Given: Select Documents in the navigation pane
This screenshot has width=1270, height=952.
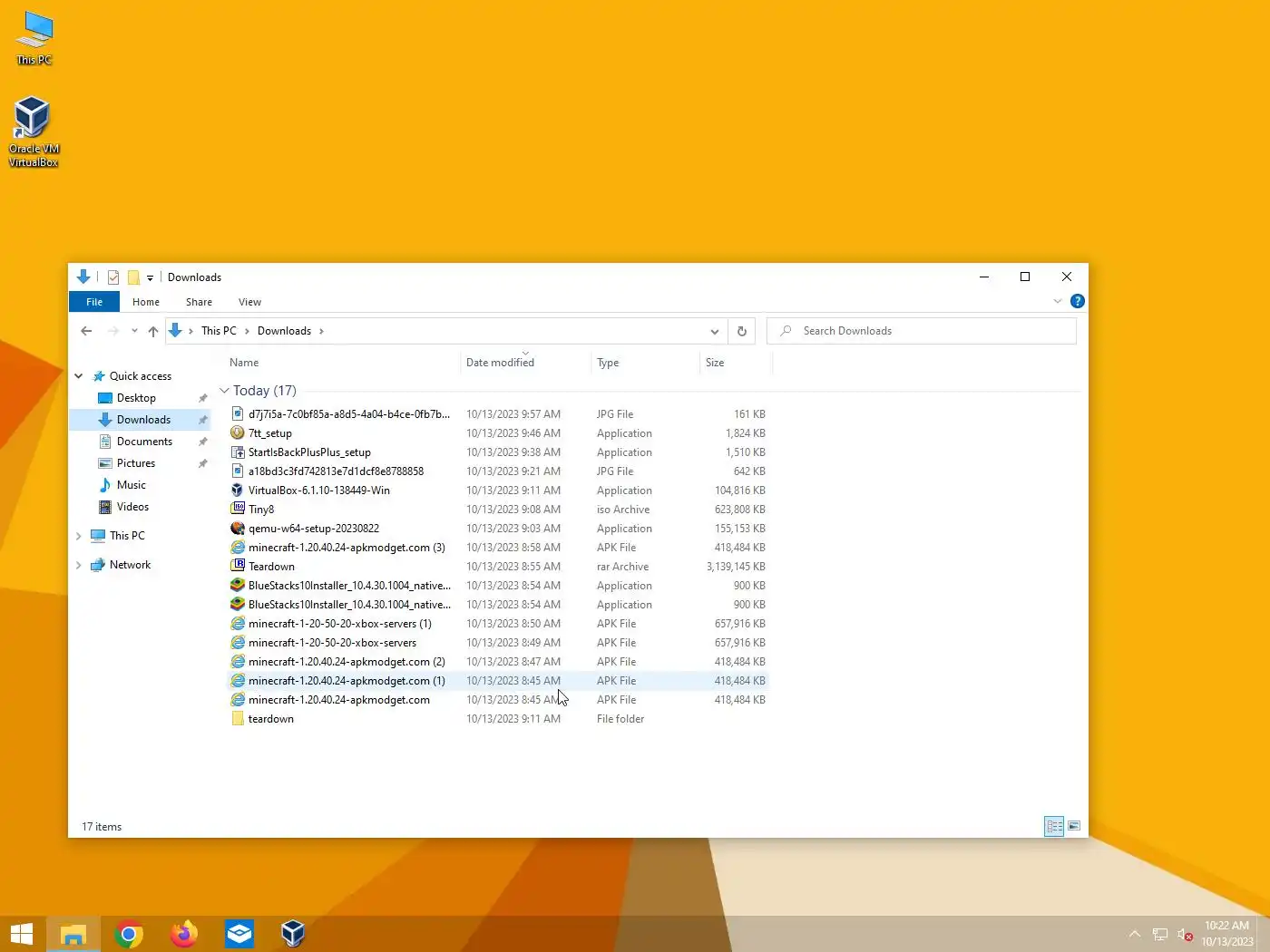Looking at the screenshot, I should pyautogui.click(x=144, y=442).
